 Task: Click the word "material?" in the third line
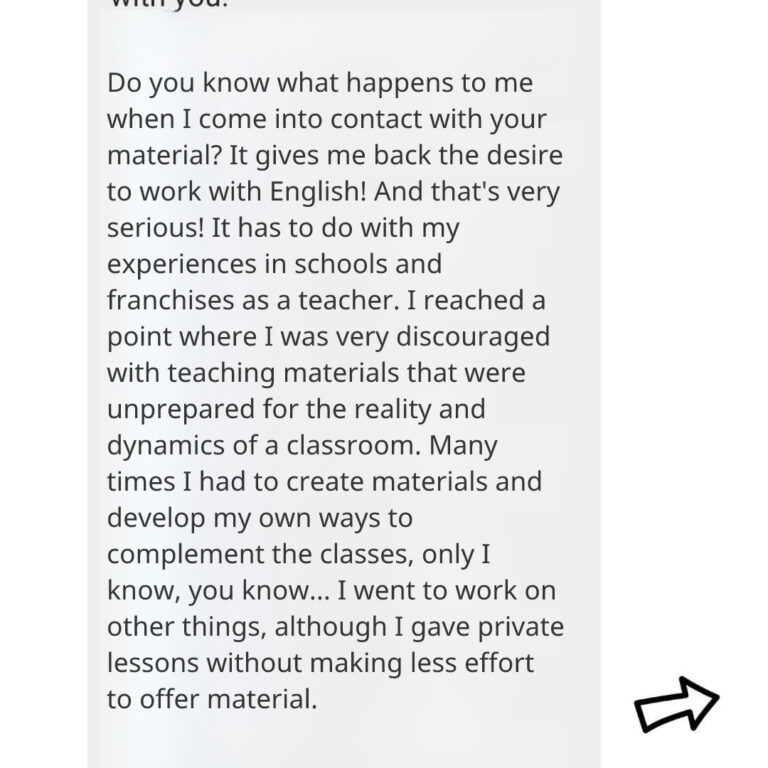(x=165, y=155)
